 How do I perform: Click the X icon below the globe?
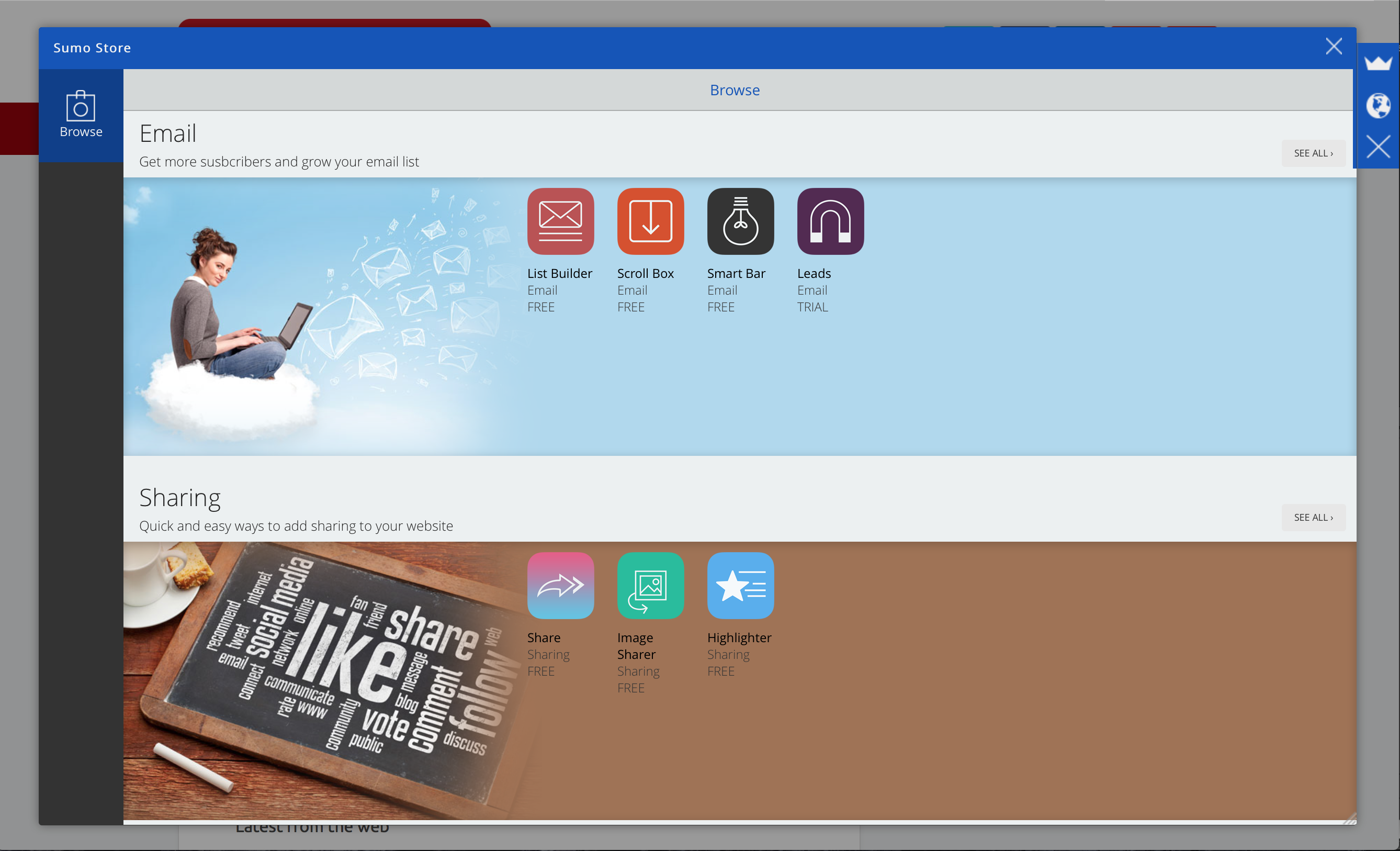1378,147
